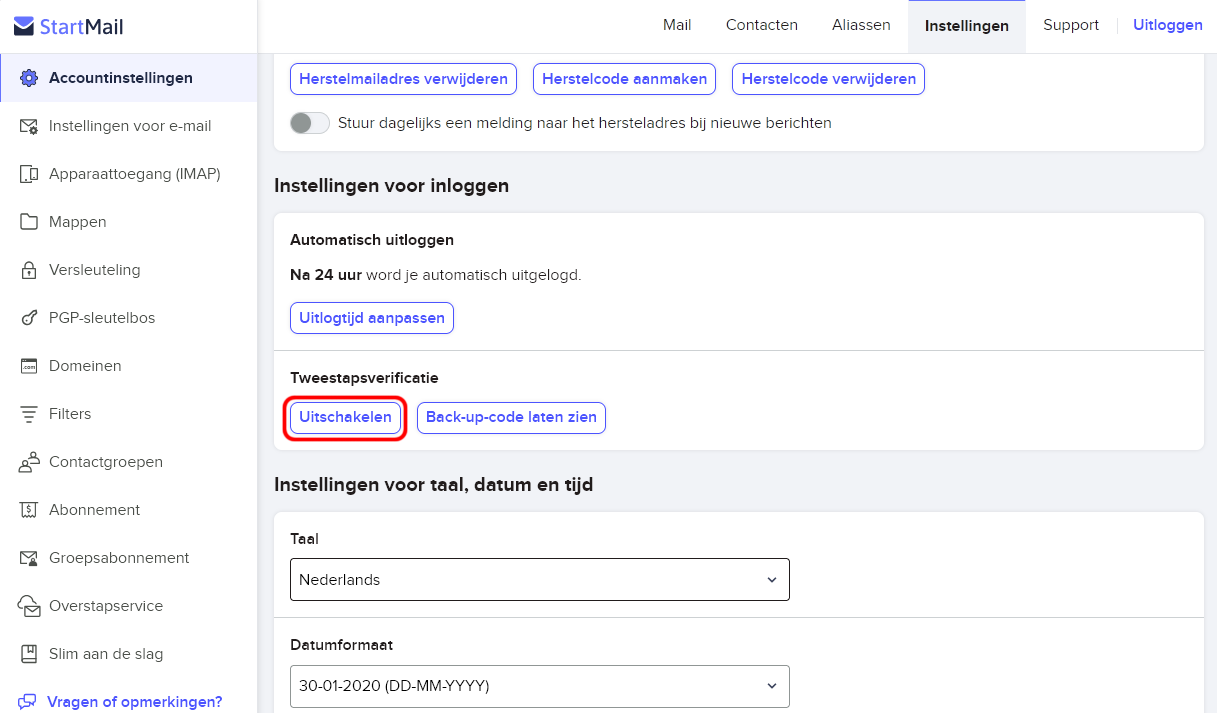
Task: Click Herstelcode verwijderen button
Action: coord(829,79)
